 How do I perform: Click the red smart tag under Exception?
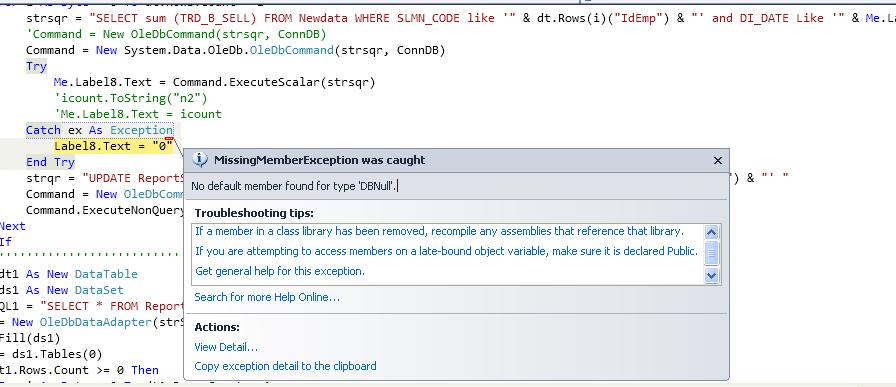point(169,138)
